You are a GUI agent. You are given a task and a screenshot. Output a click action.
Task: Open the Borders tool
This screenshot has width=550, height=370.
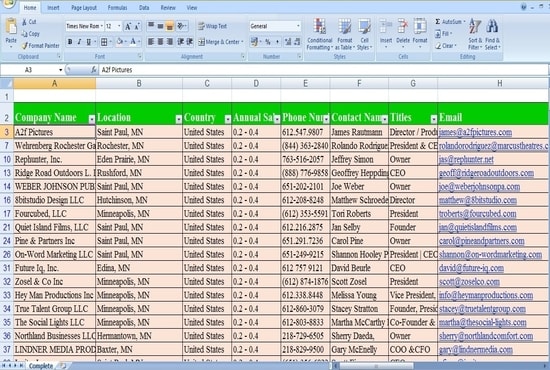point(104,42)
